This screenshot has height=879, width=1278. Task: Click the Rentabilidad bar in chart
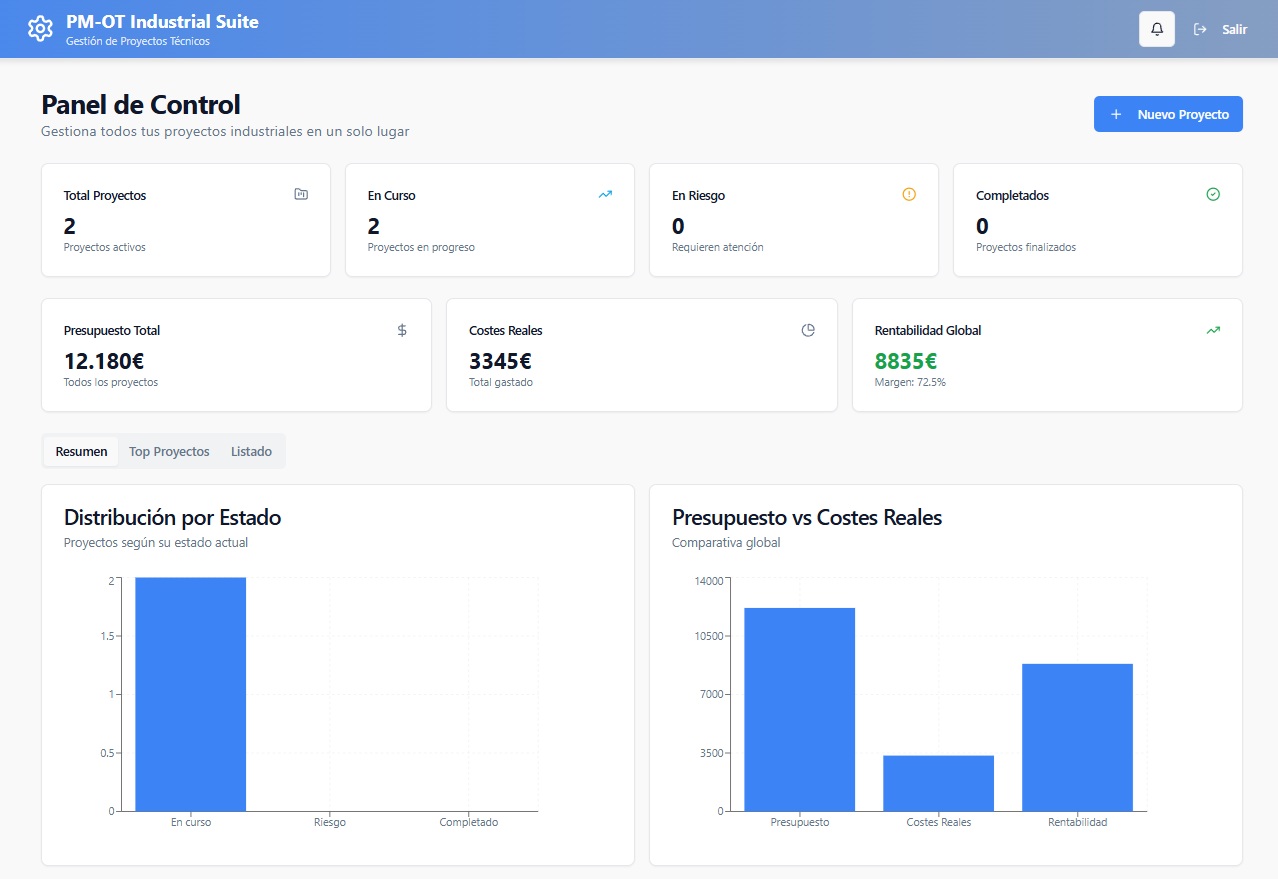click(1077, 737)
